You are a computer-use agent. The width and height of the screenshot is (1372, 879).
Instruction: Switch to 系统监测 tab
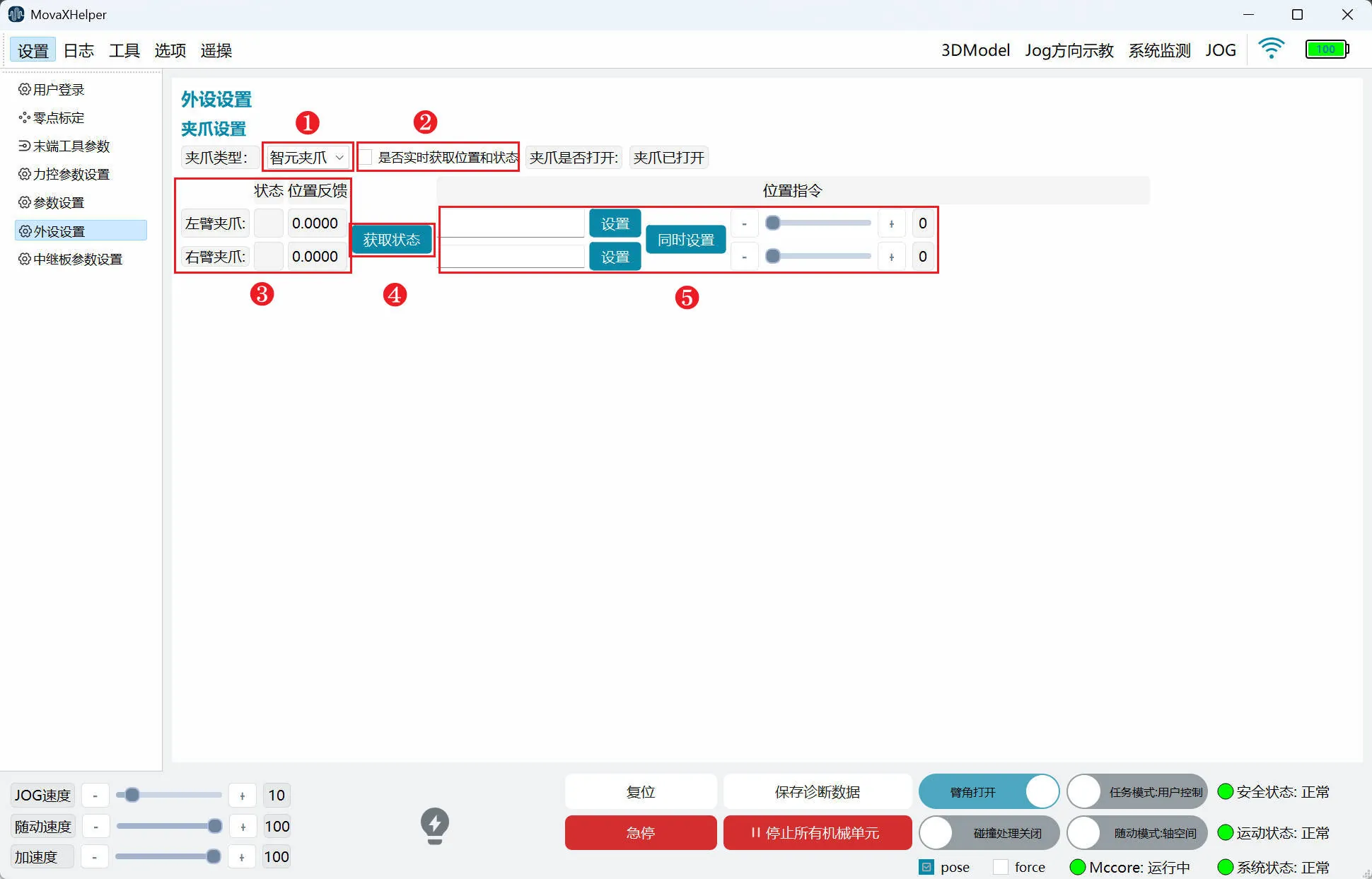pyautogui.click(x=1159, y=50)
